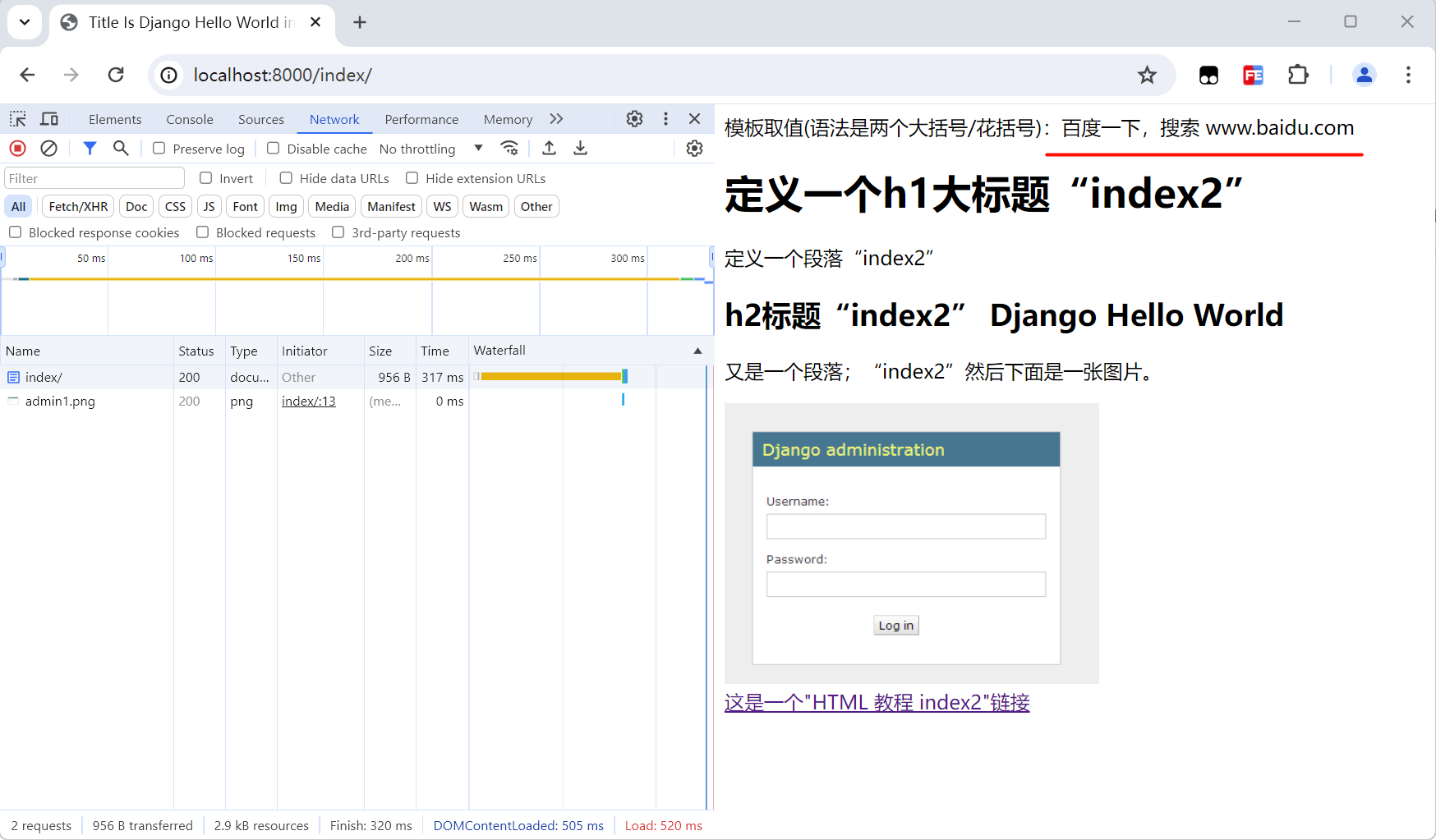Click the Filter text input
1436x840 pixels.
coord(94,178)
